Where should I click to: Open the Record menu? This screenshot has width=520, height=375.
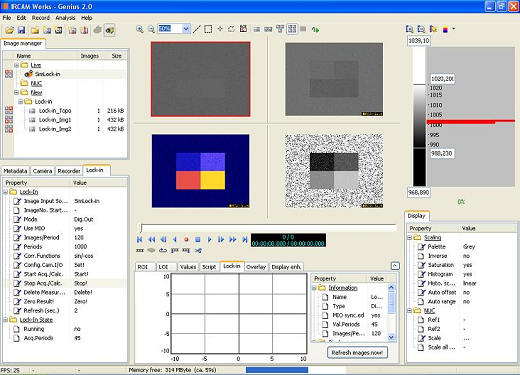point(41,18)
